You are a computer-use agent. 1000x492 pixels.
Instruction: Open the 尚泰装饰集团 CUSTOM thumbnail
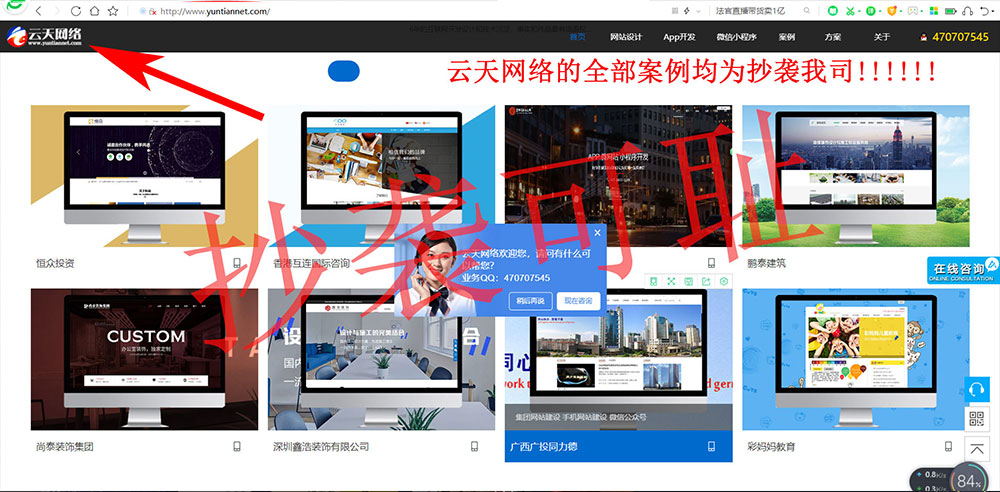144,359
